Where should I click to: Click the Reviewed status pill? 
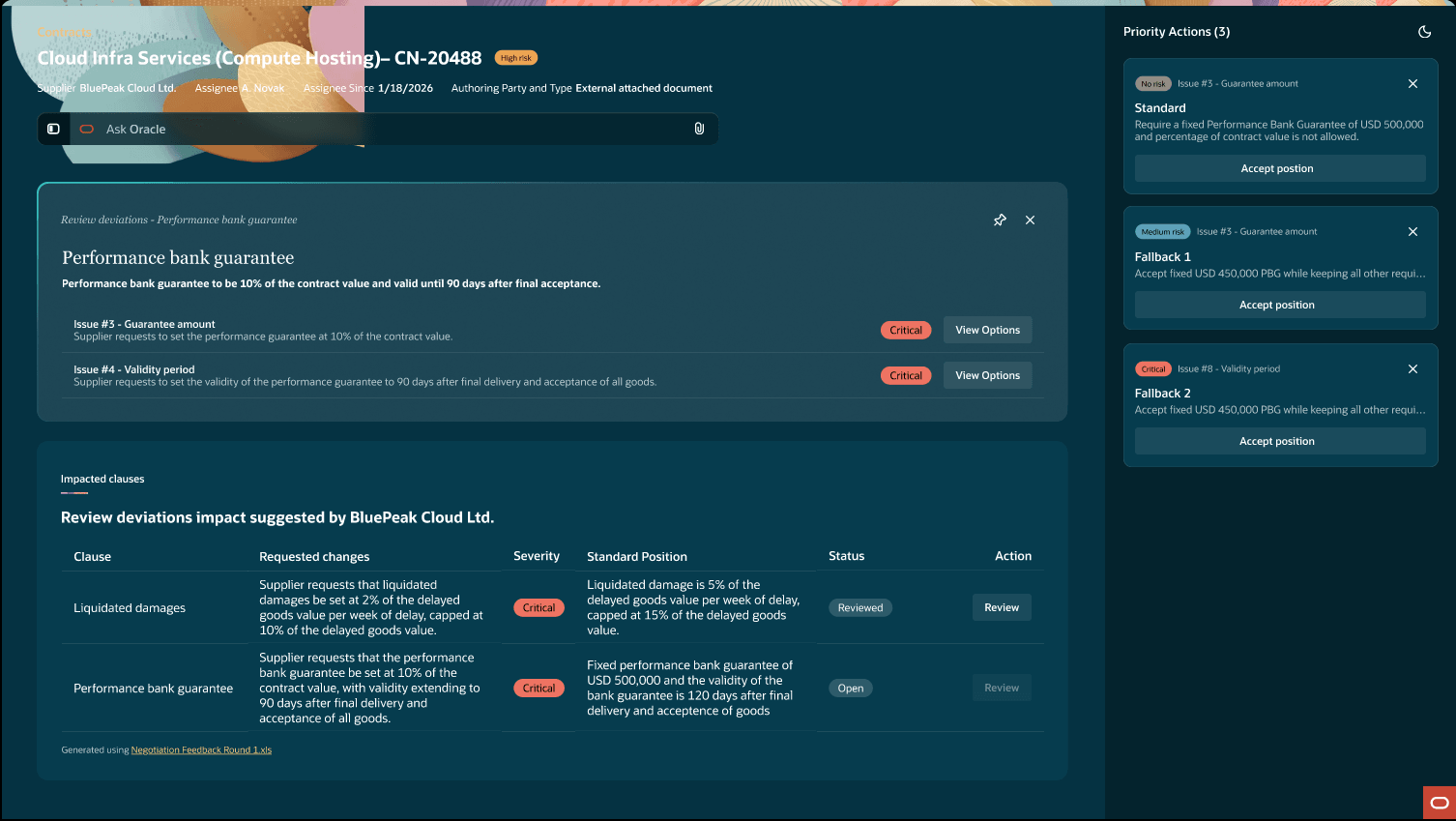[860, 607]
